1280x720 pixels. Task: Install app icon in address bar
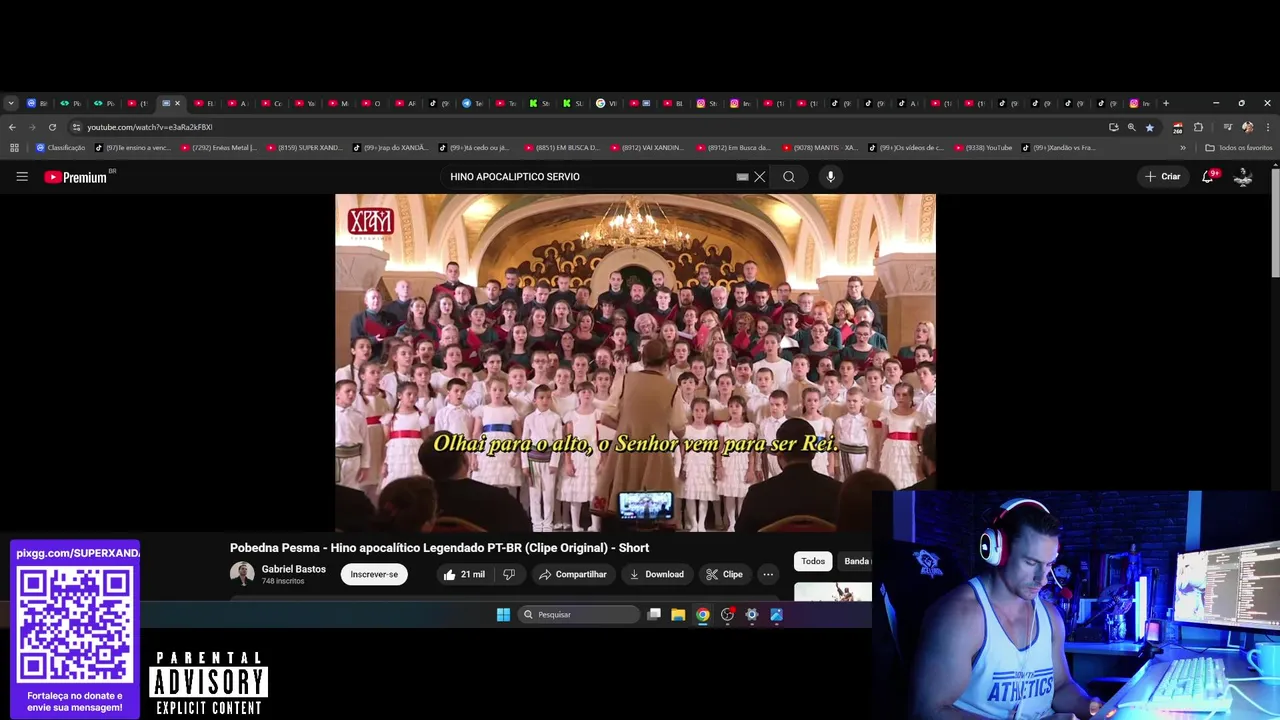pos(1113,127)
